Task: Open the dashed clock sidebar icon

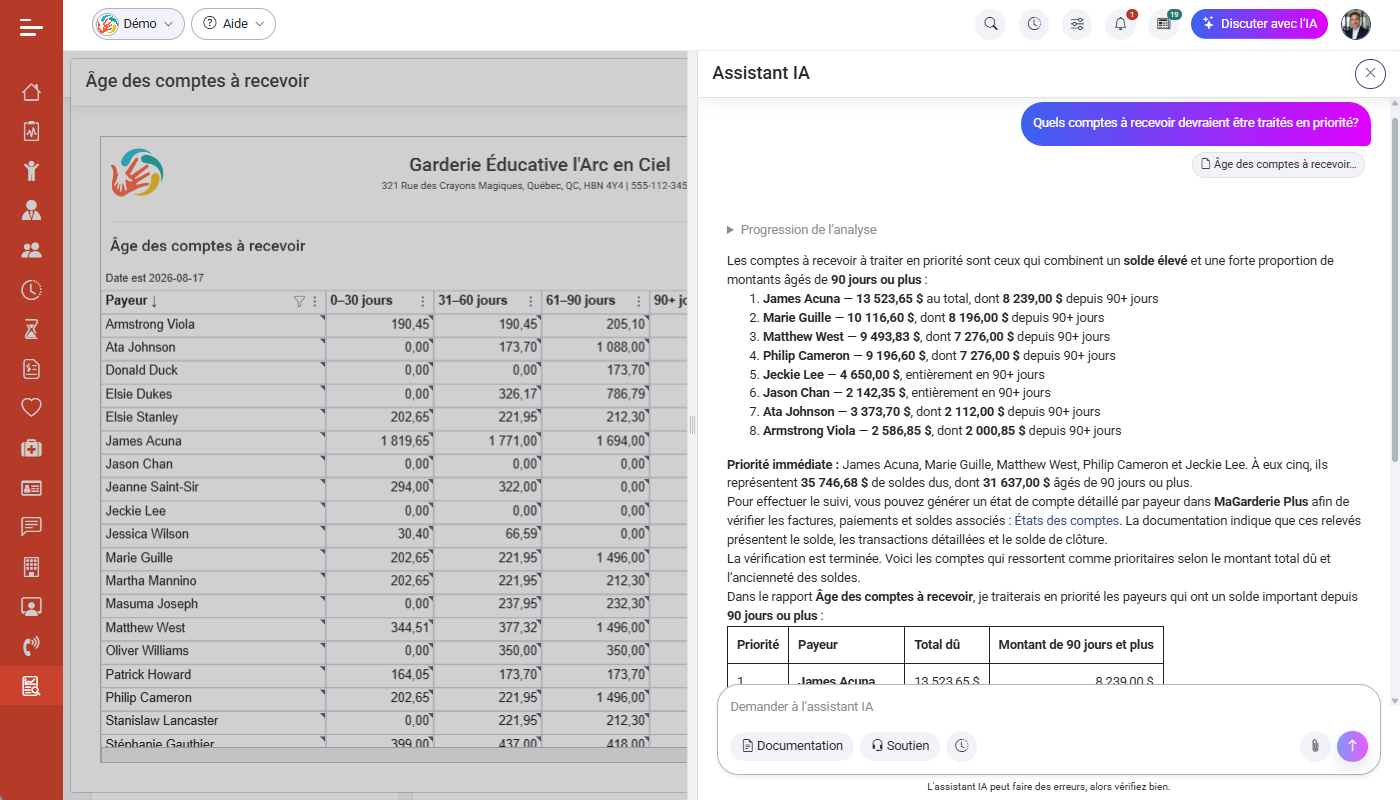Action: (31, 290)
